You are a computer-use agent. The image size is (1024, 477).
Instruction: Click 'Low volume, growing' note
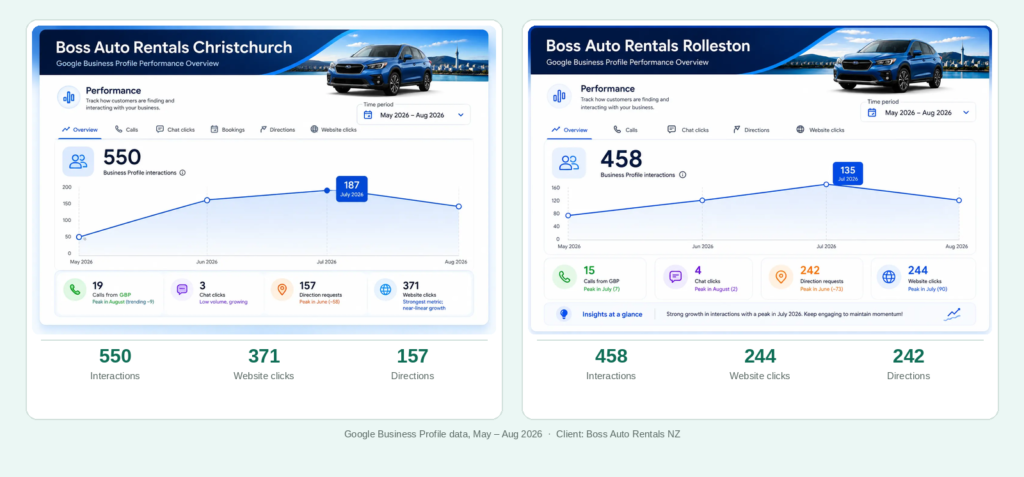[223, 302]
